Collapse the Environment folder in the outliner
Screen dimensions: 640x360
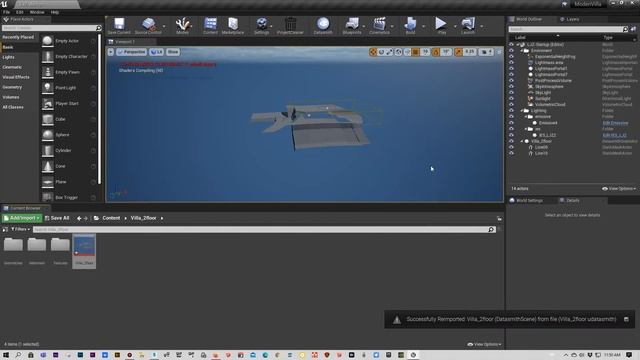(522, 51)
